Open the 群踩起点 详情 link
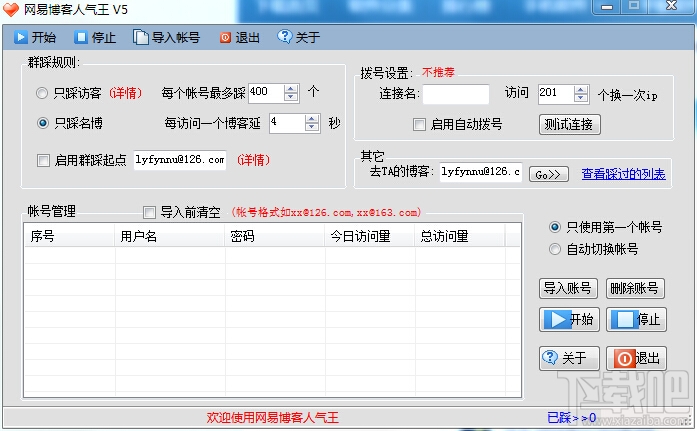Viewport: 697px width, 431px height. pos(253,160)
